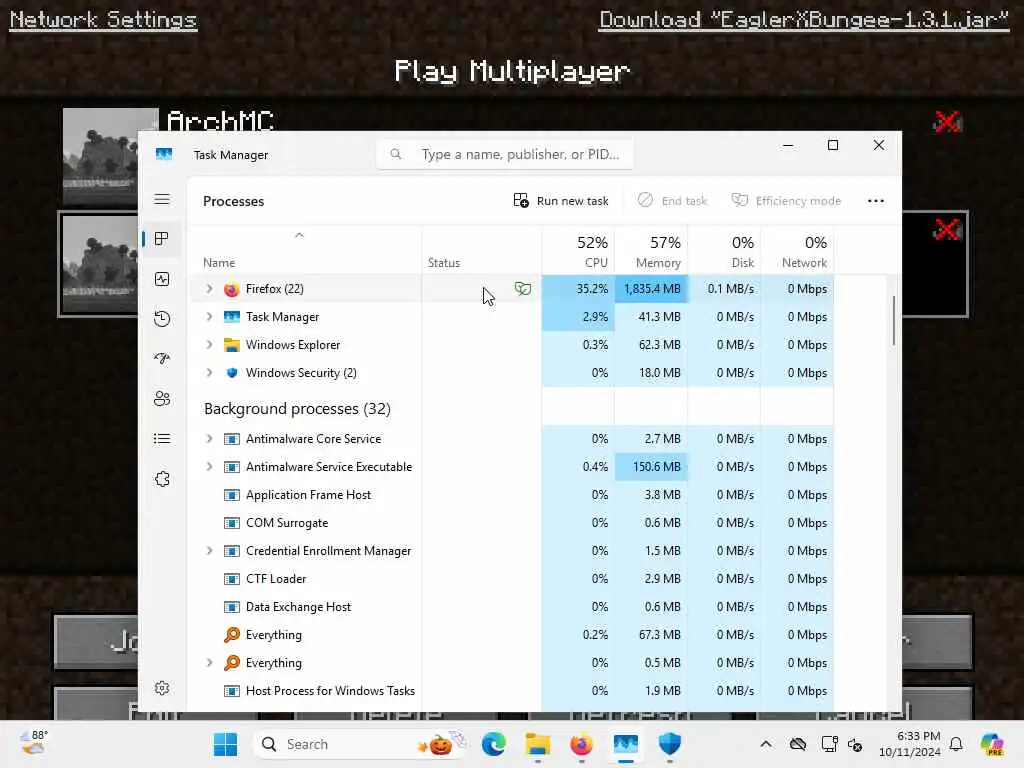Open the three-dots more options menu
The height and width of the screenshot is (768, 1024).
pyautogui.click(x=876, y=201)
